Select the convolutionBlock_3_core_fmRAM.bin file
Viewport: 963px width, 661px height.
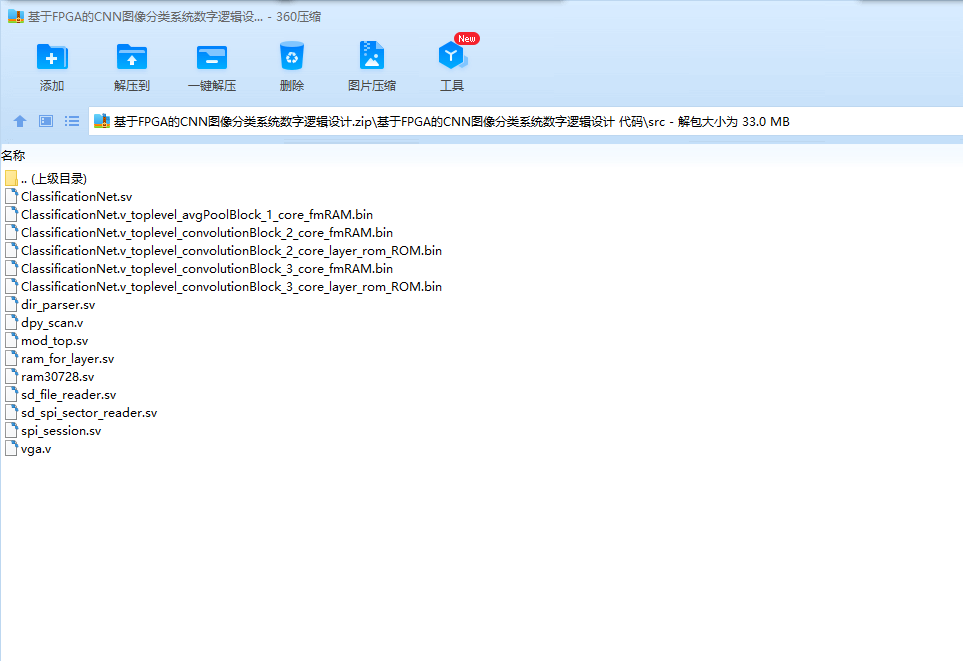pos(207,268)
